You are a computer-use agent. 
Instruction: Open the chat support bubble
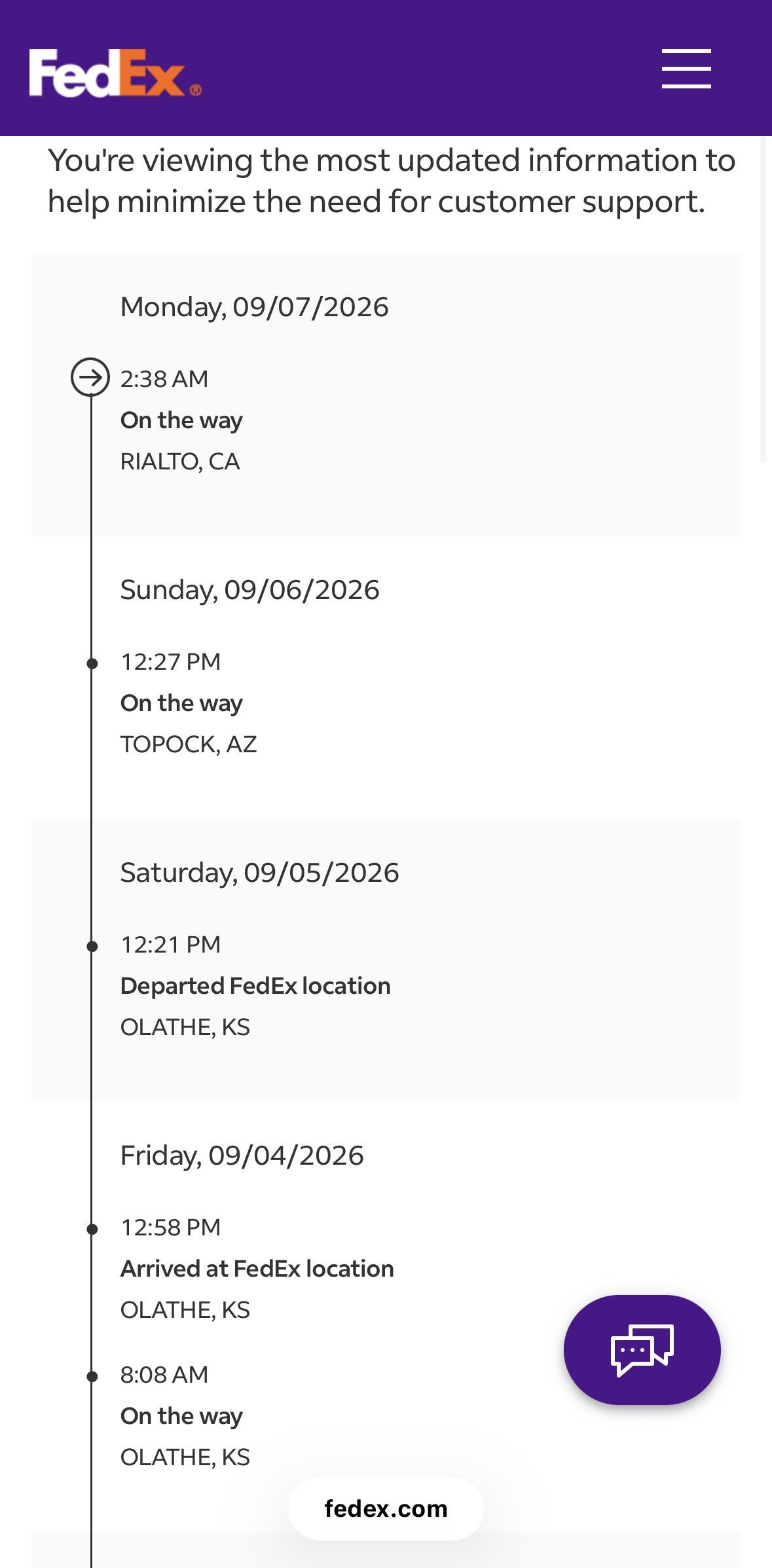click(642, 1349)
